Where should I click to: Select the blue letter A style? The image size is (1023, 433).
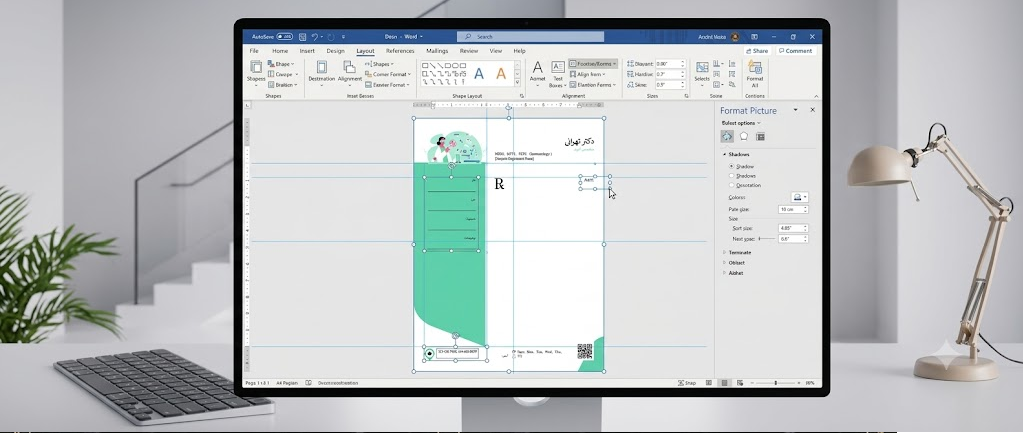pyautogui.click(x=479, y=74)
